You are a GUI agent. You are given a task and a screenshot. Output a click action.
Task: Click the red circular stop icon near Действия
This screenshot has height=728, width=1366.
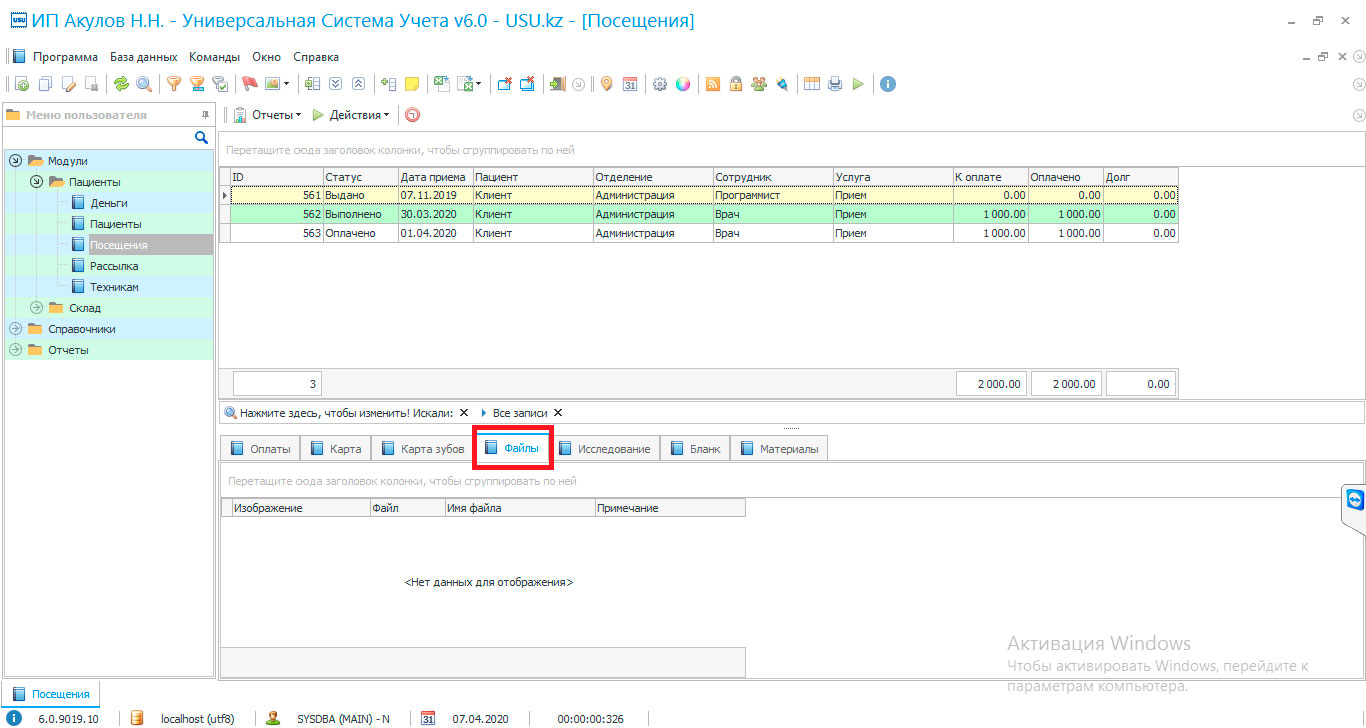(412, 115)
